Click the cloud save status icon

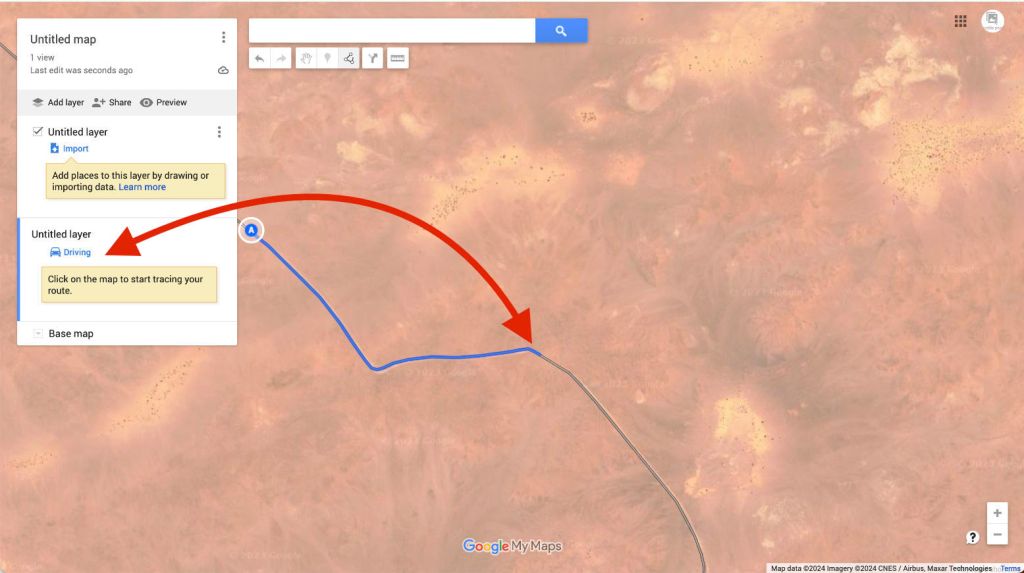(x=223, y=70)
